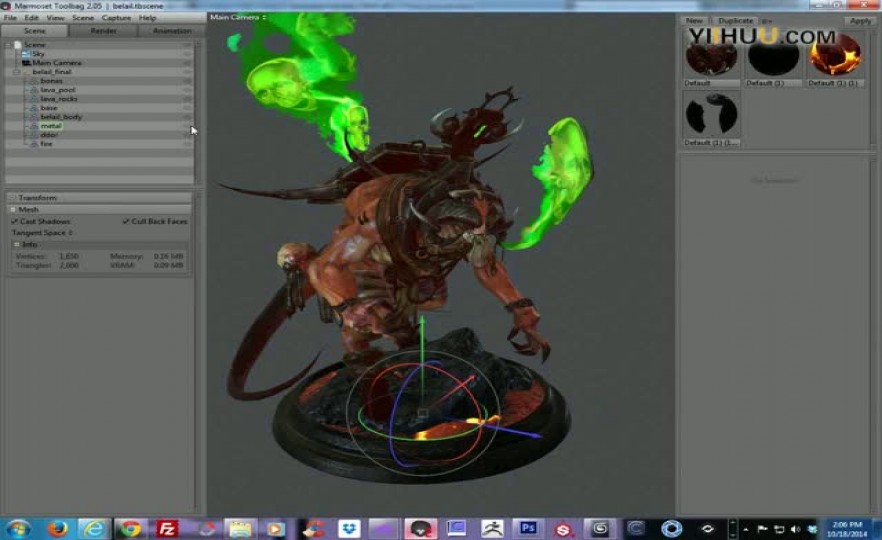Open Google Chrome from the taskbar
This screenshot has width=882, height=540.
click(130, 529)
